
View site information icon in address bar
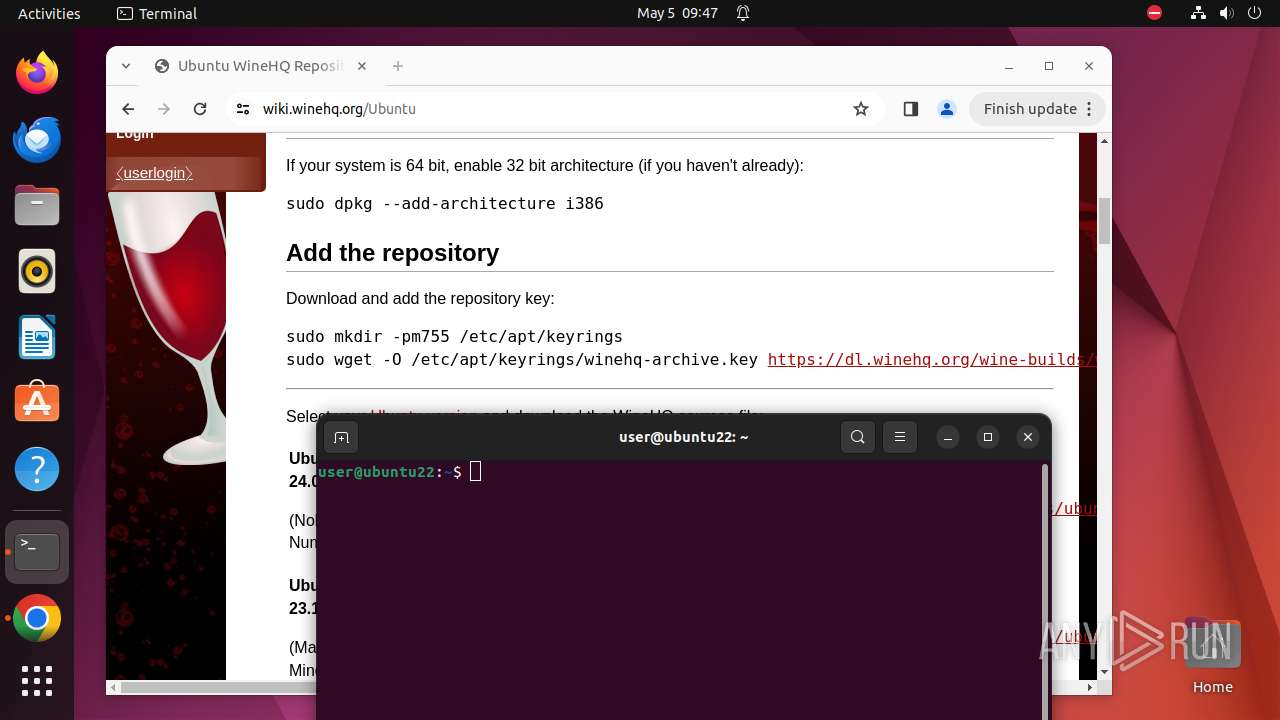[242, 109]
